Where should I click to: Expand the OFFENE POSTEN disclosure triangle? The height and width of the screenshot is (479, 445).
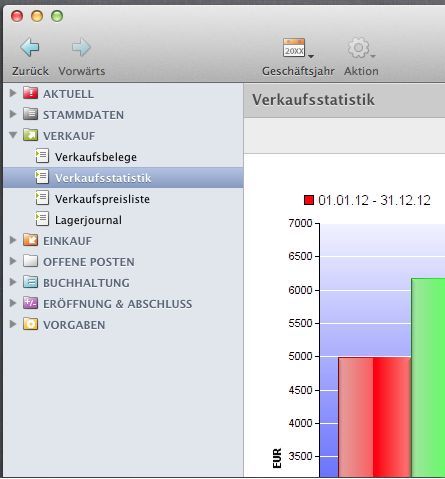tap(13, 261)
